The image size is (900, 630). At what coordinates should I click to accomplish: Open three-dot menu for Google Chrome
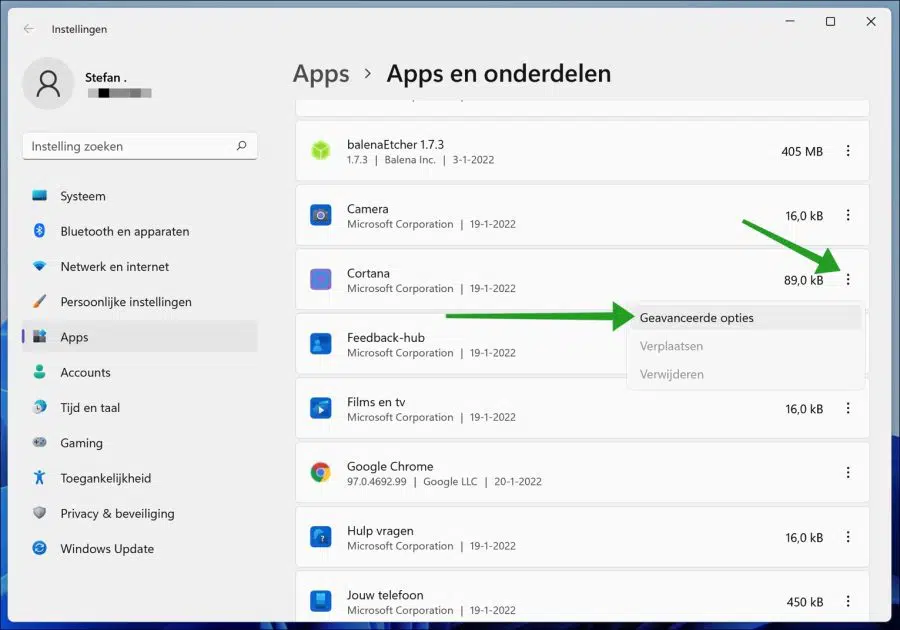tap(848, 473)
